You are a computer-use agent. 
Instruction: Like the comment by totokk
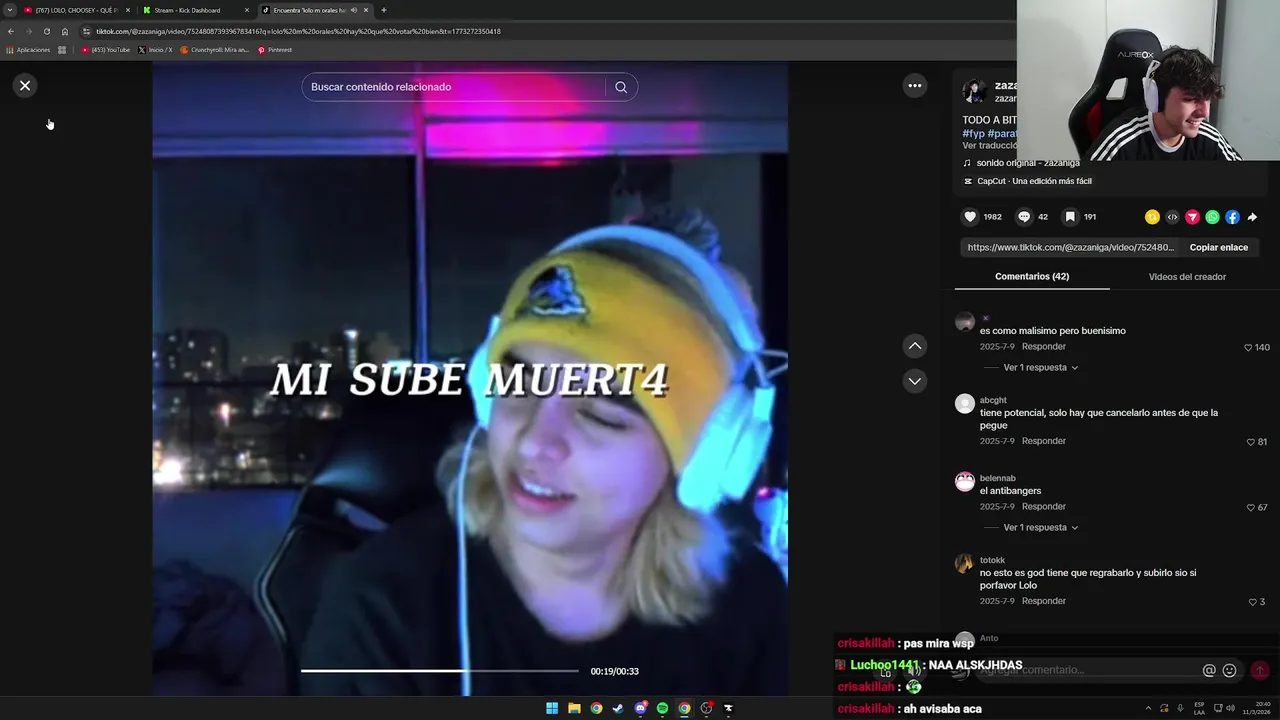click(x=1252, y=602)
